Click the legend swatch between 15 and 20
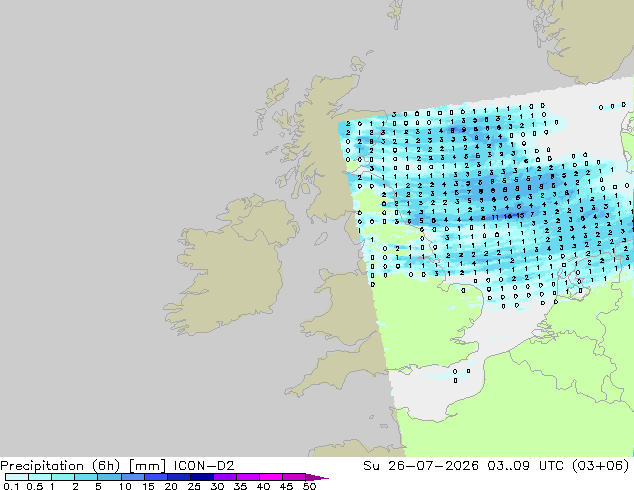This screenshot has width=634, height=490. [x=155, y=477]
